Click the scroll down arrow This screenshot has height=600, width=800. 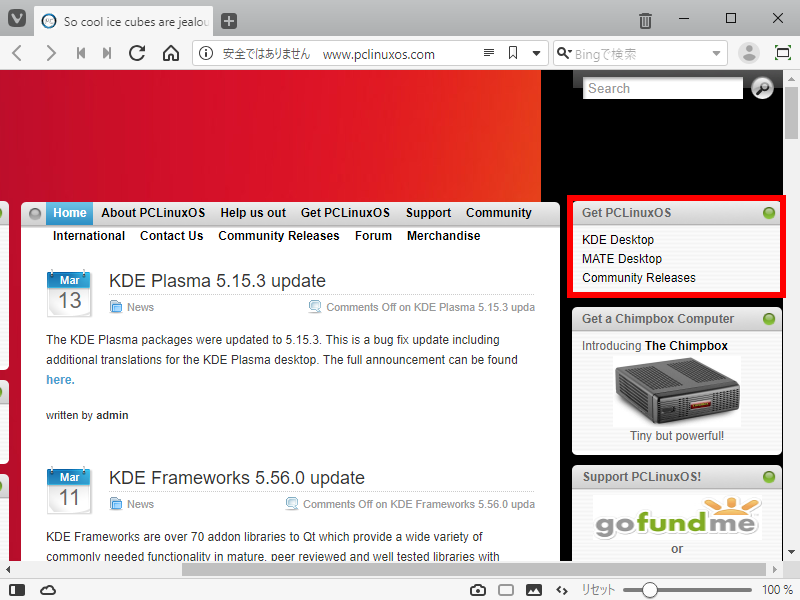tap(791, 552)
